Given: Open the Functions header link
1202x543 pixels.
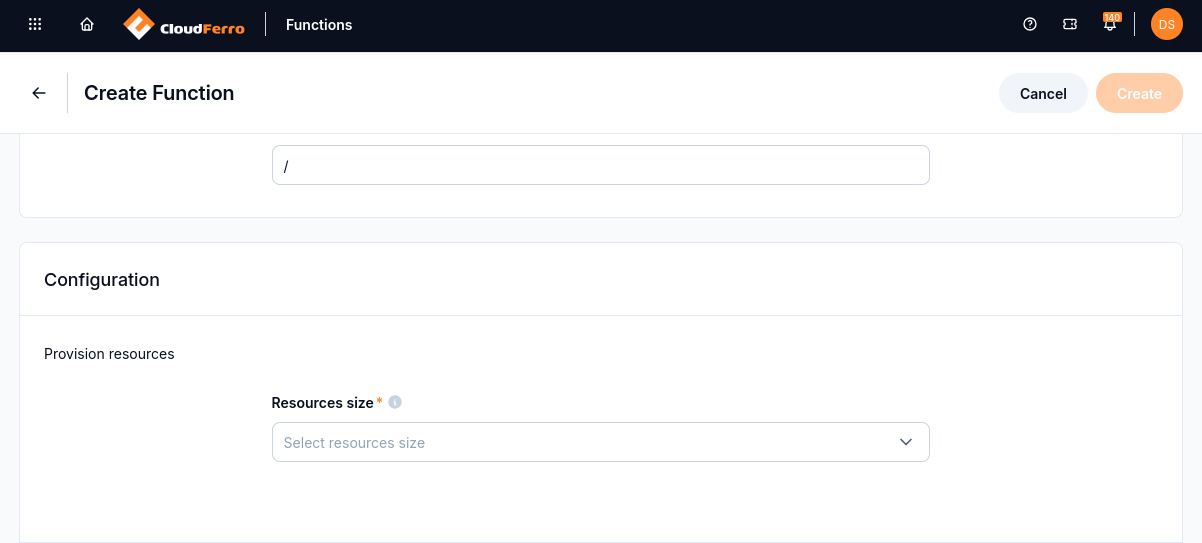Looking at the screenshot, I should [319, 25].
